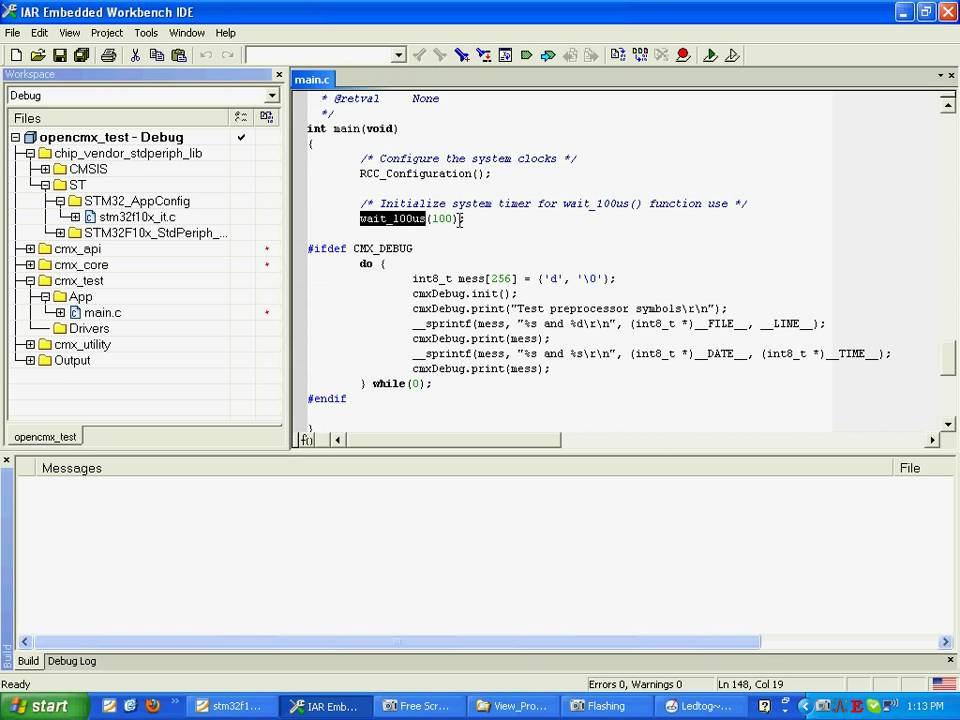
Task: Click the Messages column header
Action: (465, 468)
